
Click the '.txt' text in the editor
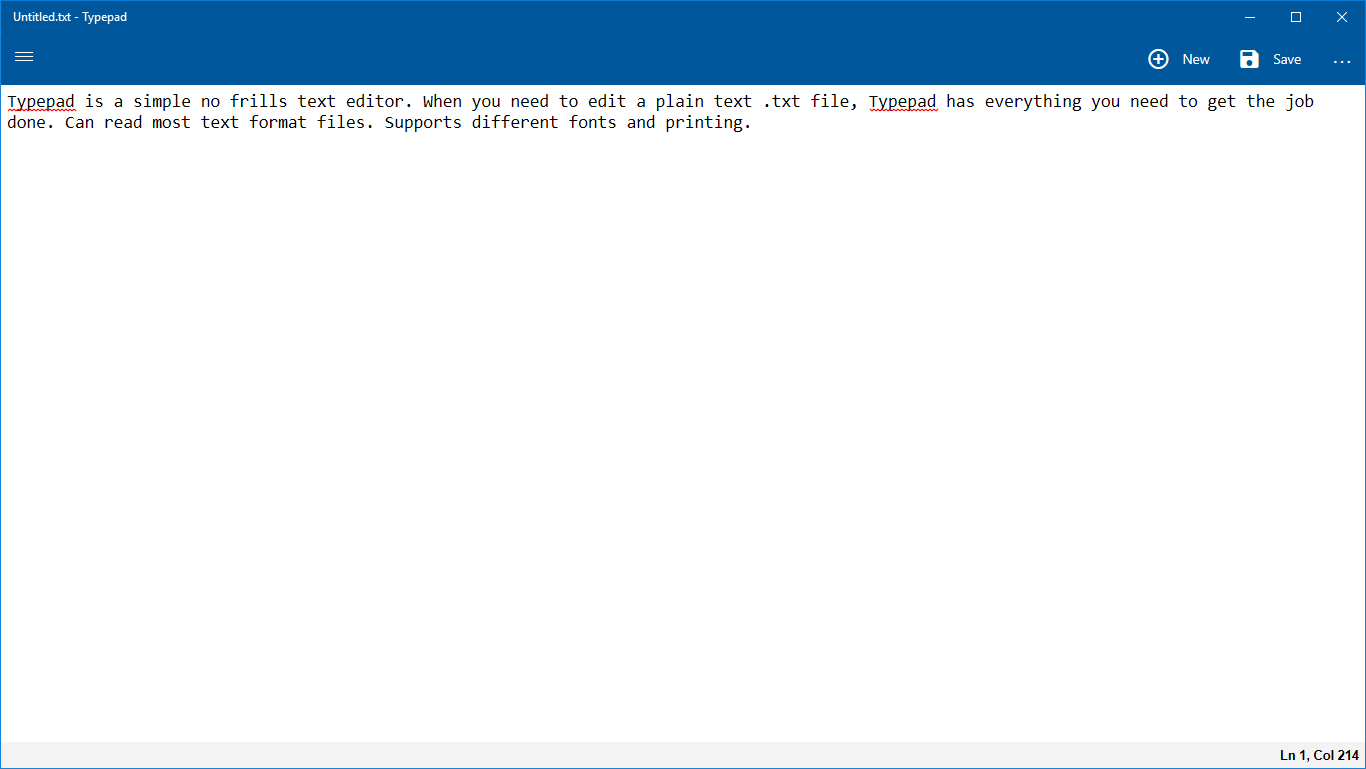click(x=781, y=102)
